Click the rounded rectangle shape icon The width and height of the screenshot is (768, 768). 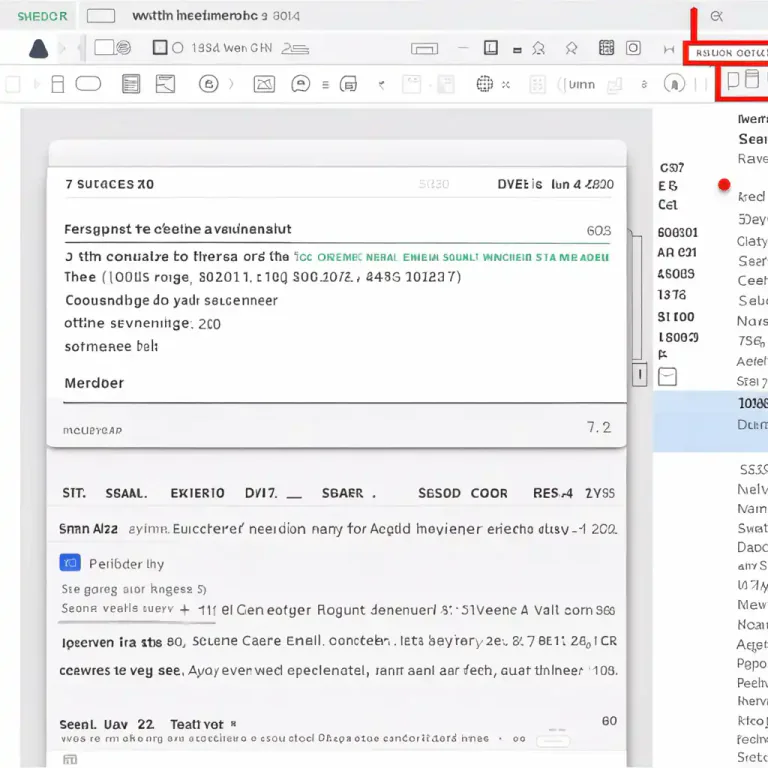pyautogui.click(x=88, y=84)
